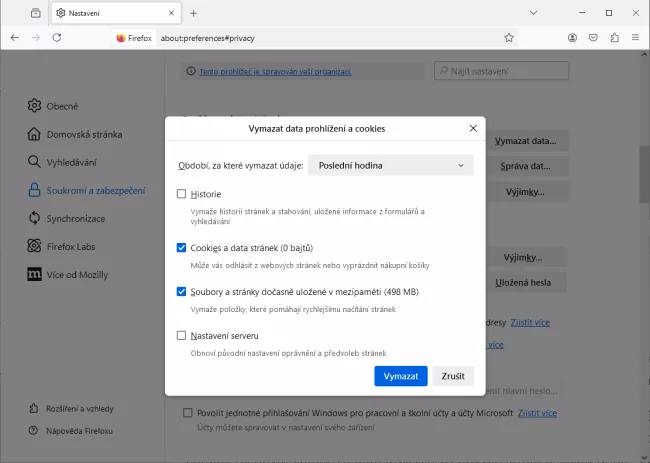Image resolution: width=650 pixels, height=463 pixels.
Task: Enable the Historie checkbox
Action: [x=181, y=194]
